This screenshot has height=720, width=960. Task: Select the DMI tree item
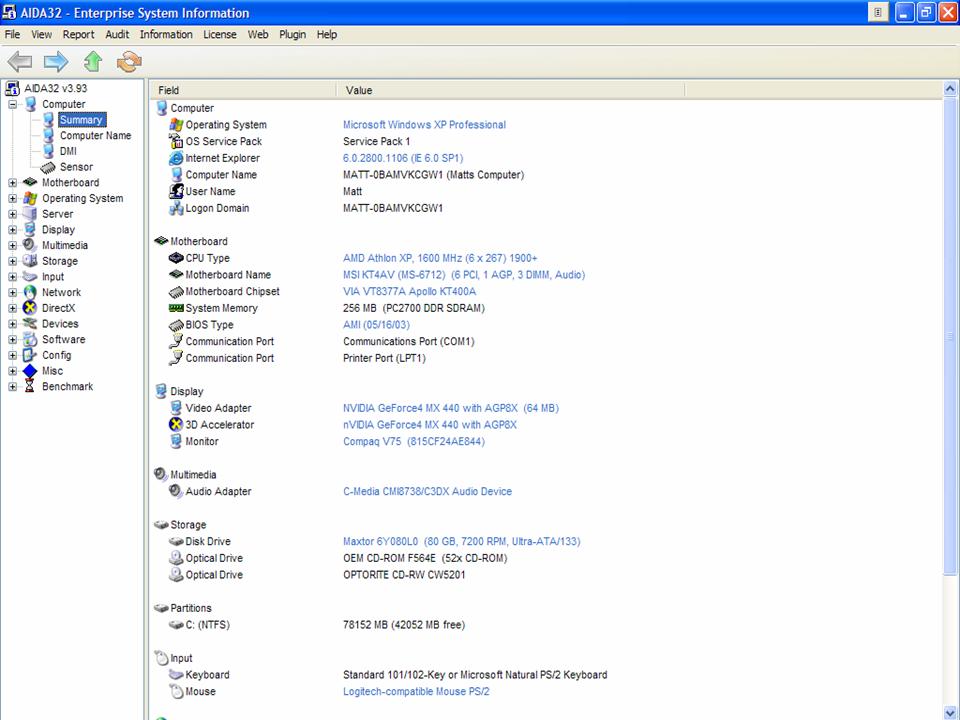click(69, 151)
